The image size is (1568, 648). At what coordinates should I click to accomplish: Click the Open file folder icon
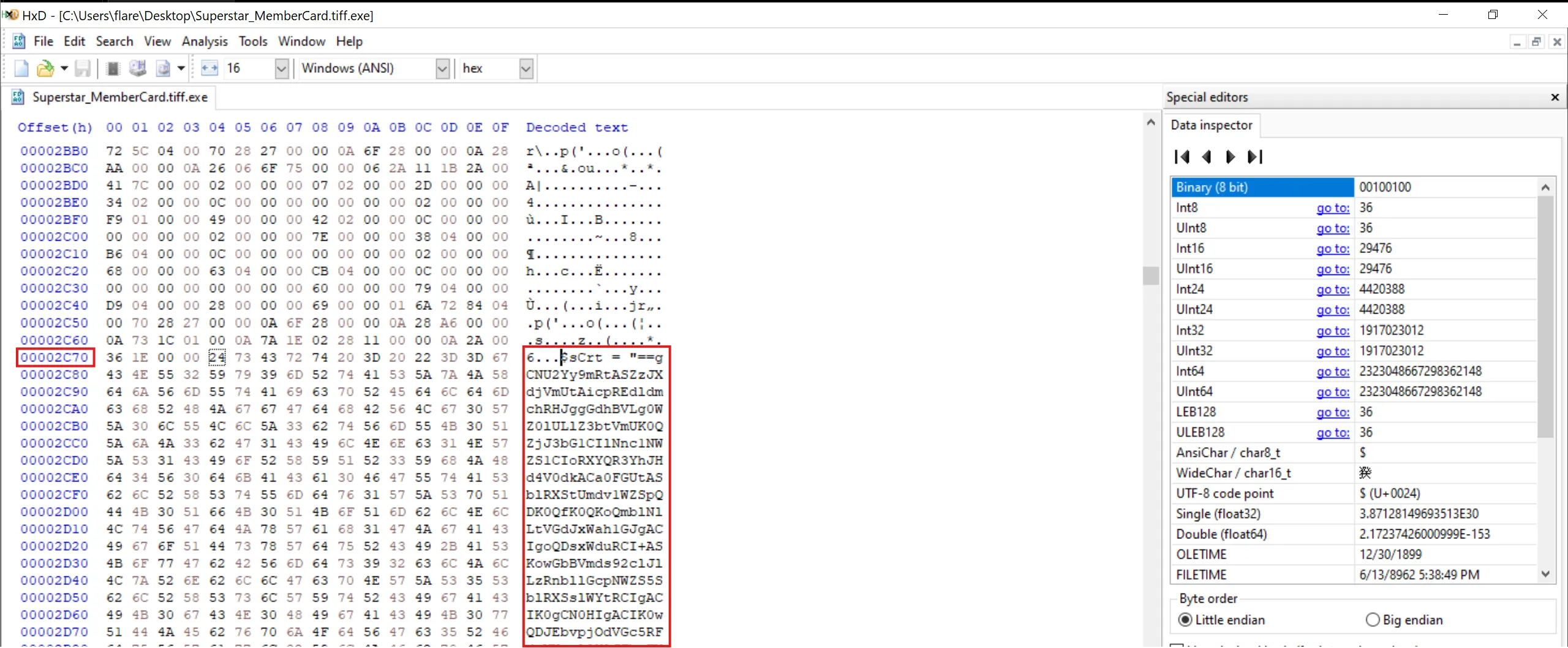pos(45,69)
